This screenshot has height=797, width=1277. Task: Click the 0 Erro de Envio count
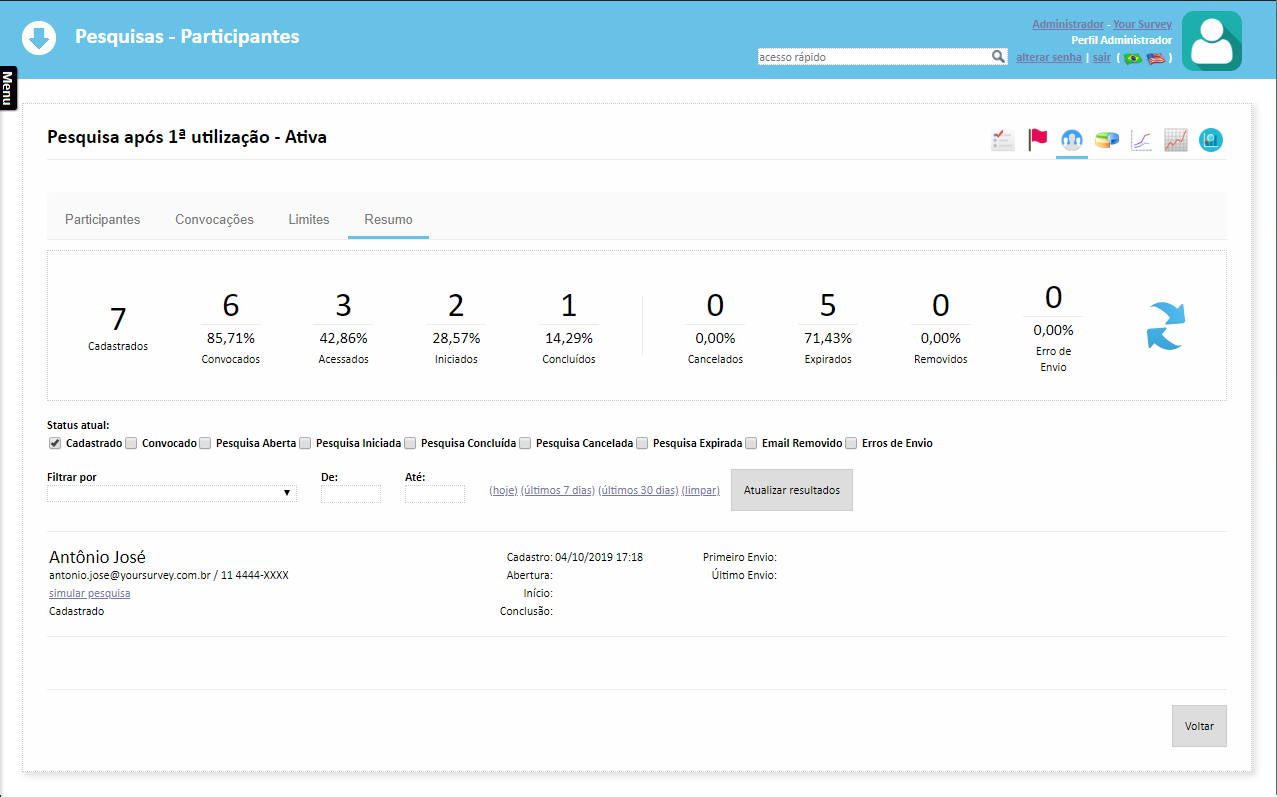pos(1053,297)
